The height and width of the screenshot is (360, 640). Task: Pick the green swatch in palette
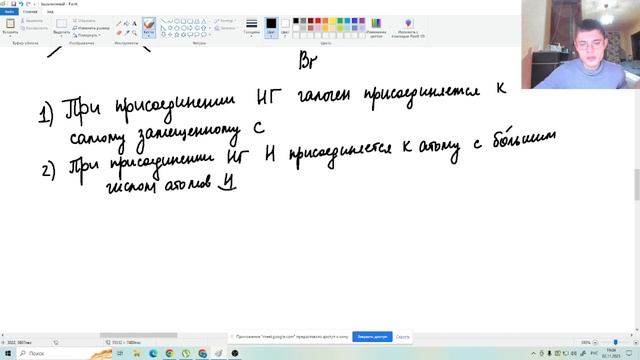[340, 21]
